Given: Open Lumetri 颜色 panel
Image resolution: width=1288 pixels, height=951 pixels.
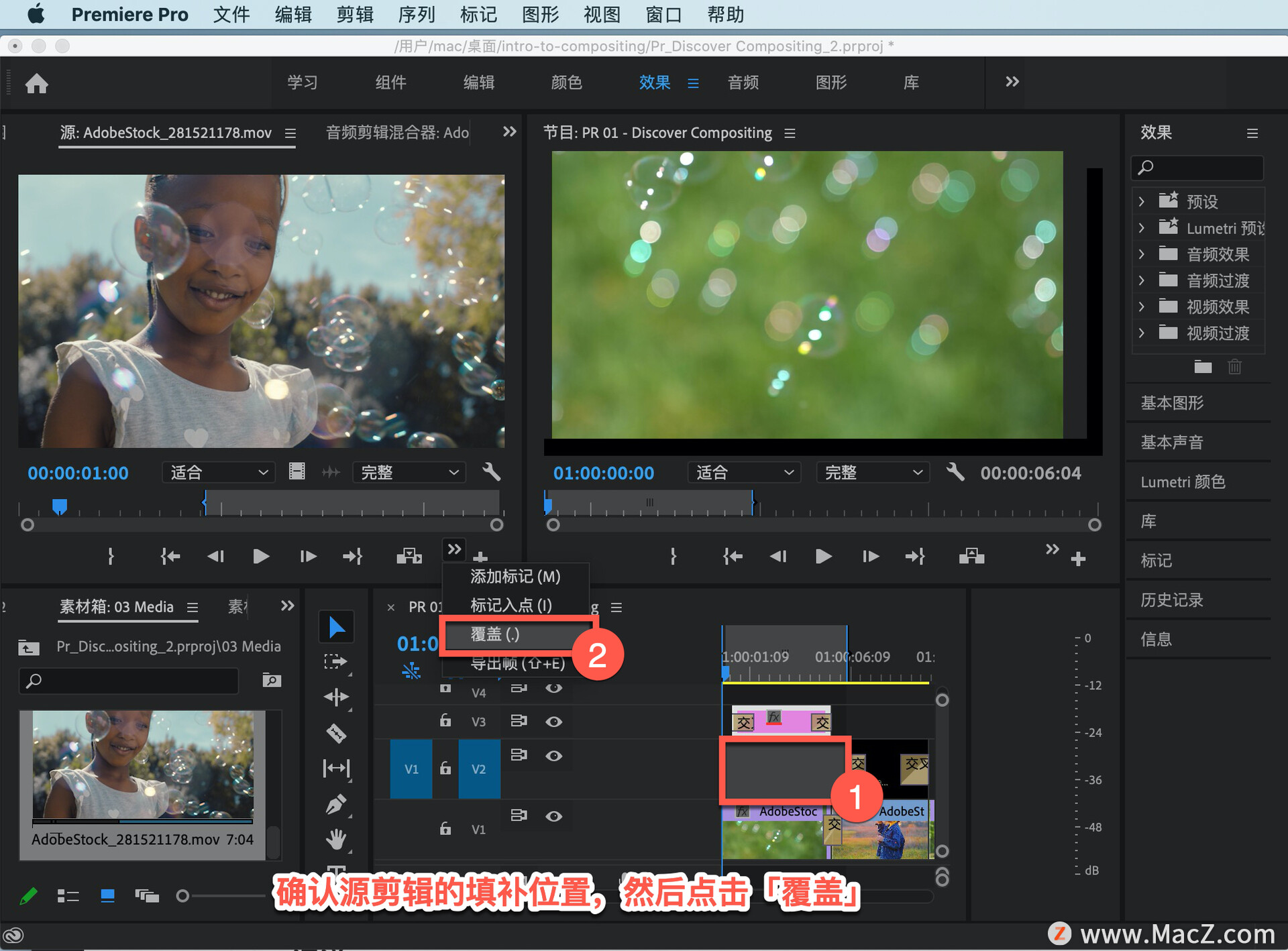Looking at the screenshot, I should [x=1183, y=482].
